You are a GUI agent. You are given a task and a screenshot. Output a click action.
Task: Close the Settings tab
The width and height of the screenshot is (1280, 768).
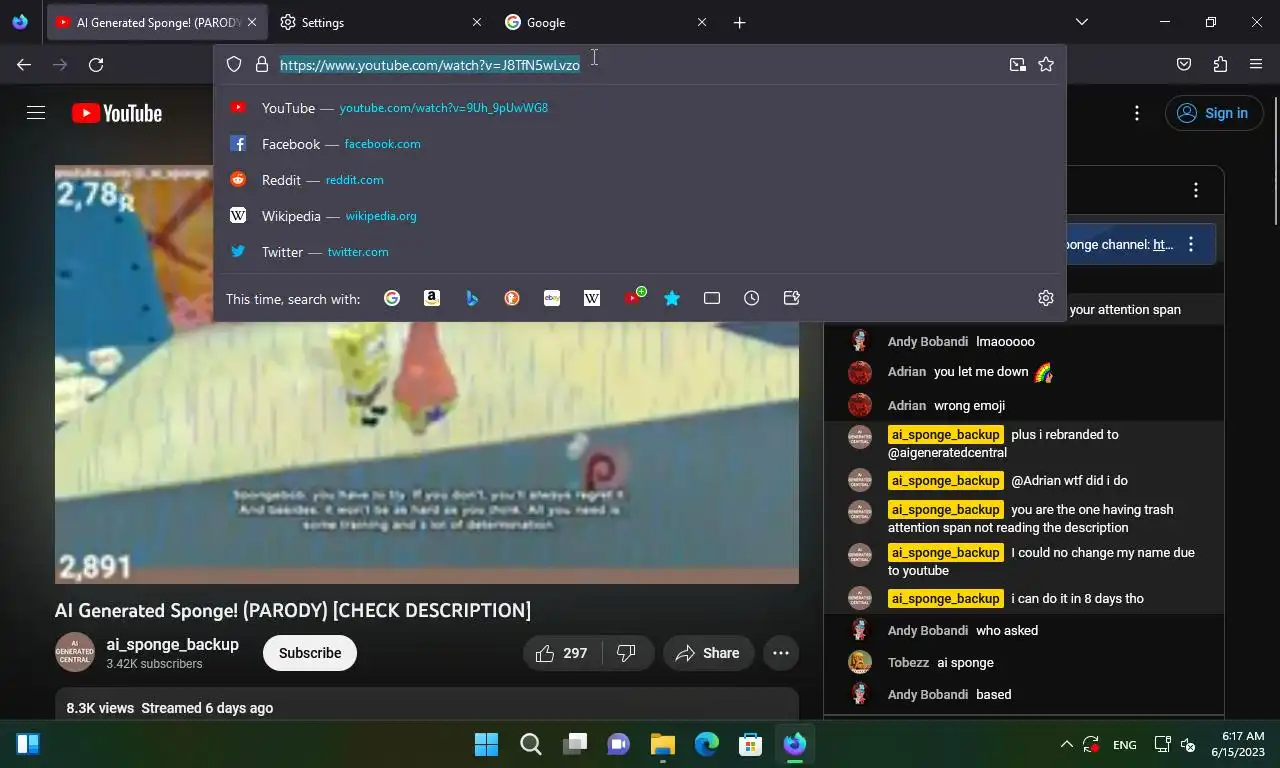coord(477,22)
